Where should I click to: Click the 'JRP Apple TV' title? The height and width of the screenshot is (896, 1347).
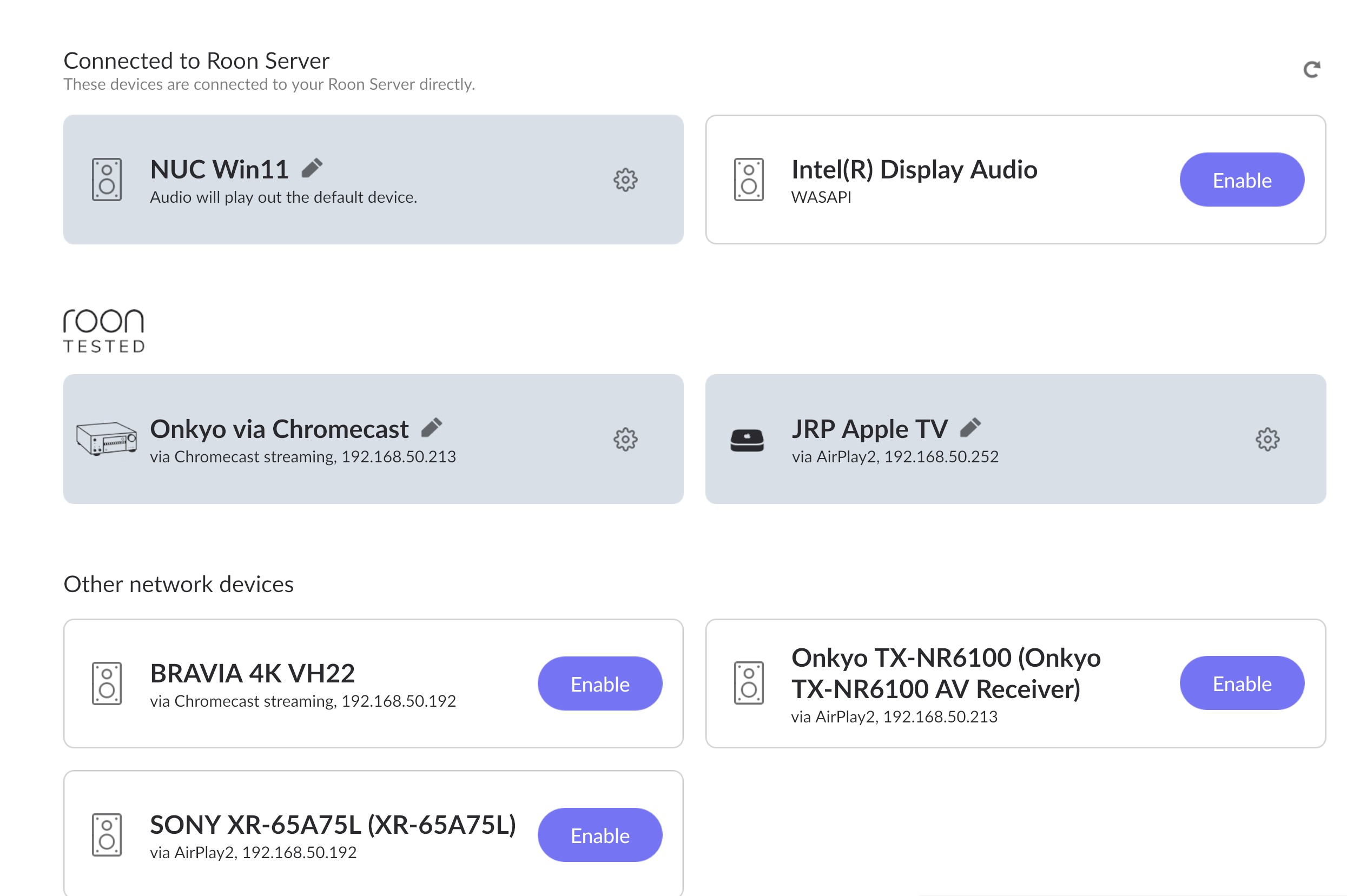pyautogui.click(x=869, y=429)
